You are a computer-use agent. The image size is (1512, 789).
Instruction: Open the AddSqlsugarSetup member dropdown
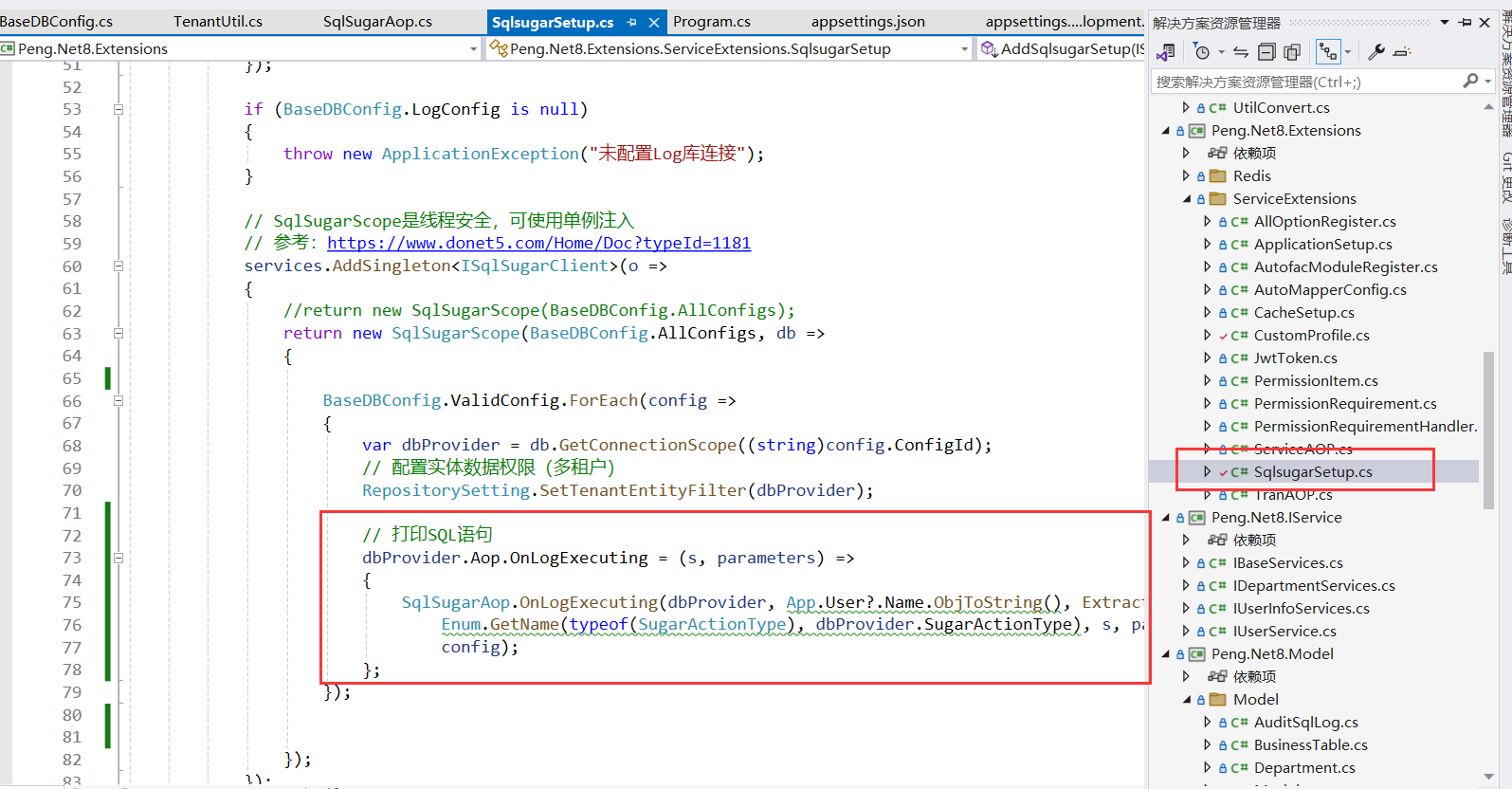click(x=1062, y=48)
